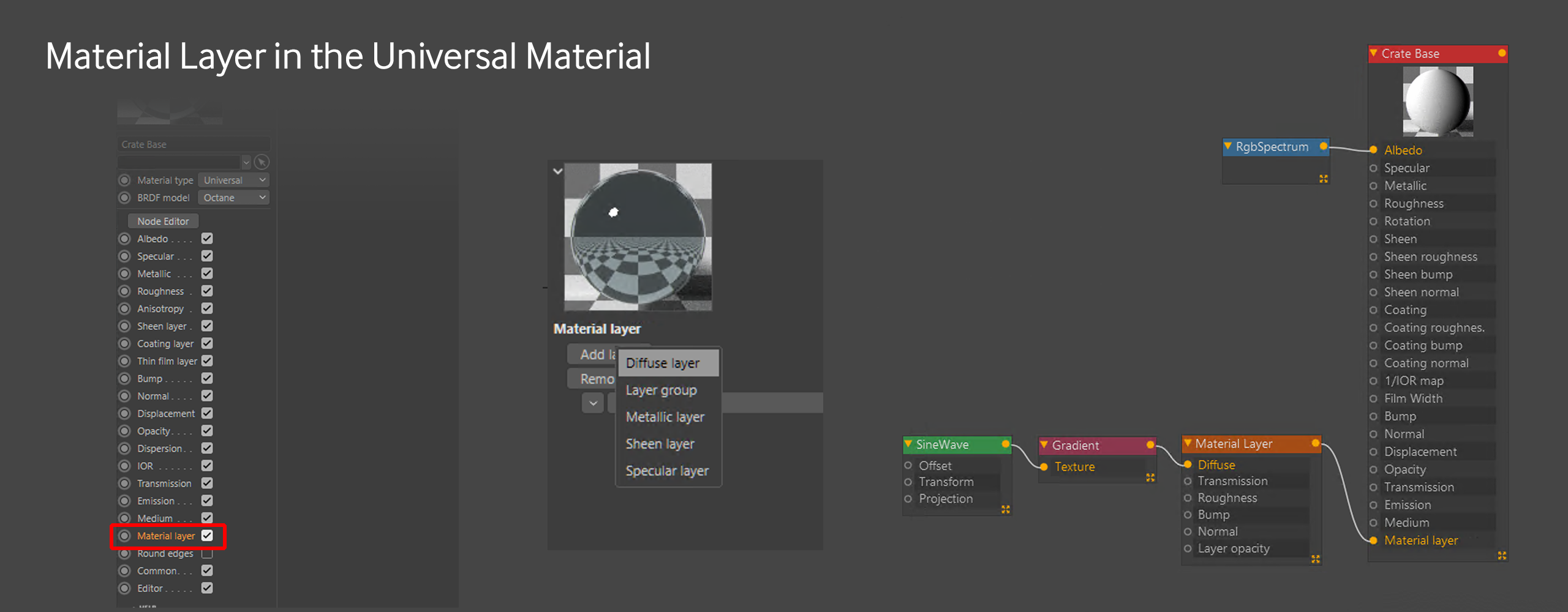Screen dimensions: 1568x612
Task: Open the BRDF model dropdown
Action: [x=233, y=198]
